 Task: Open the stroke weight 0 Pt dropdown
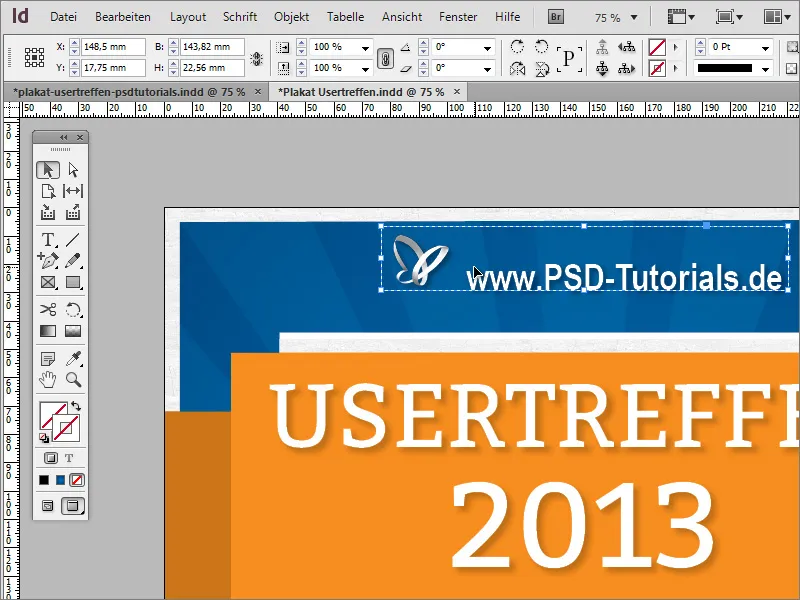[765, 48]
